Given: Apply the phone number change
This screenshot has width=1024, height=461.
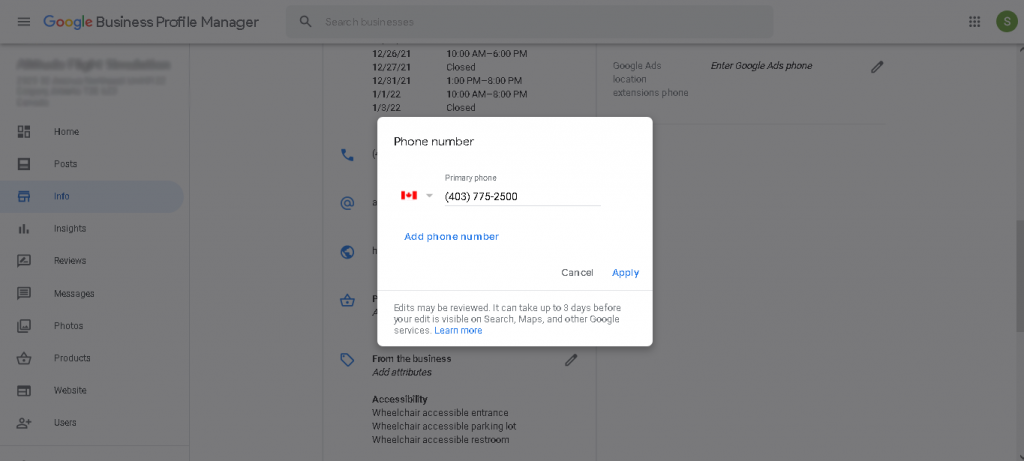Looking at the screenshot, I should (x=625, y=273).
